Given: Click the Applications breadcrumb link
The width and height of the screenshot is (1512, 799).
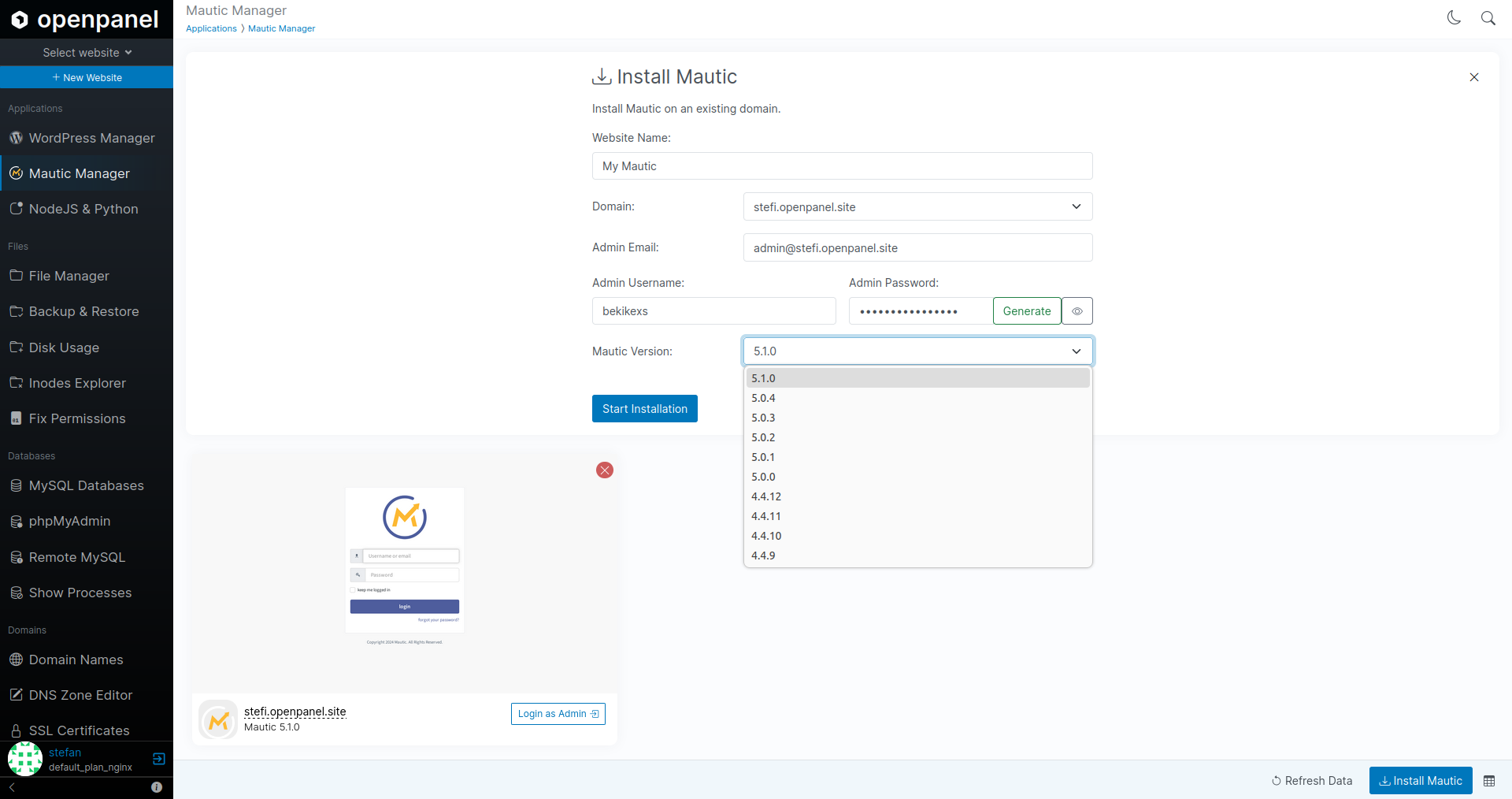Looking at the screenshot, I should [211, 28].
